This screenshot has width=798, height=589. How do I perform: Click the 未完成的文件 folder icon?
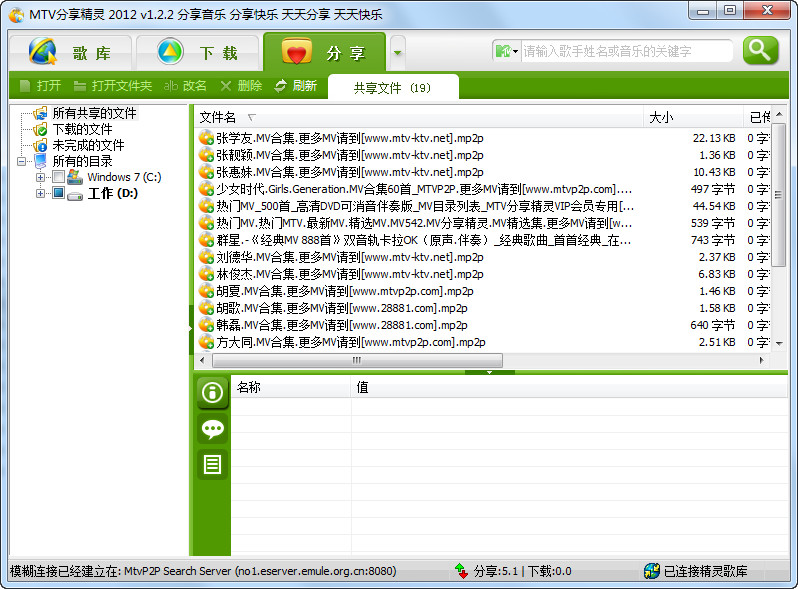click(40, 146)
